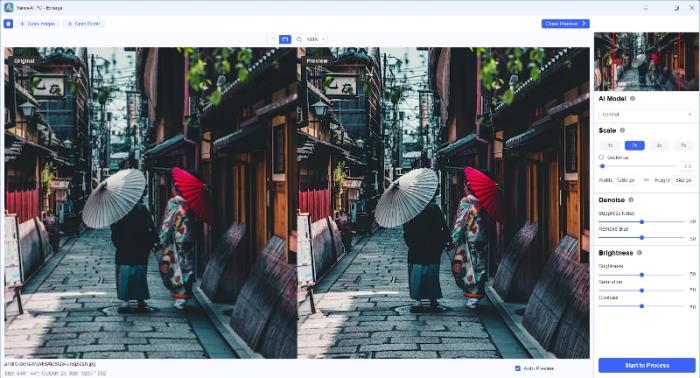
Task: Click the Original label on left image
Action: [24, 61]
